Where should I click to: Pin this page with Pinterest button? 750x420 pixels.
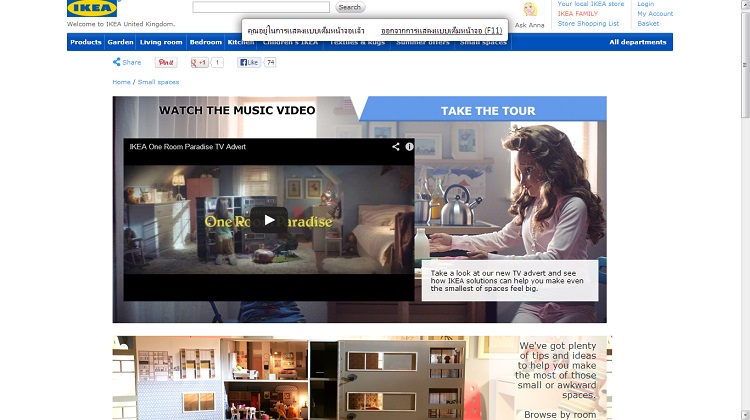166,62
